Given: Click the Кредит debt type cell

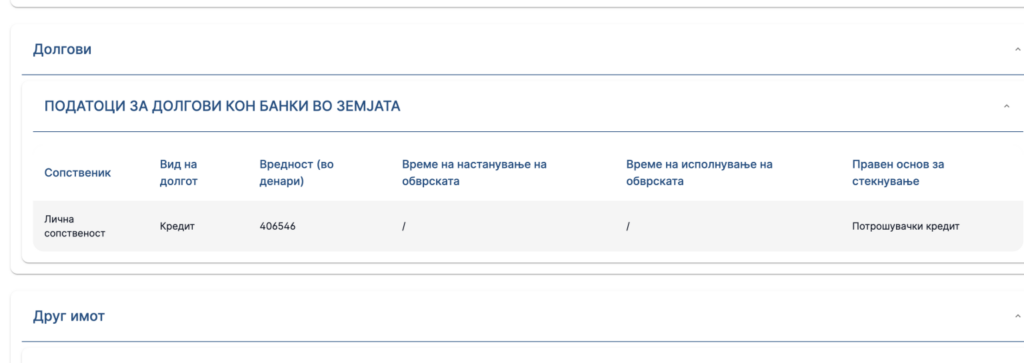Looking at the screenshot, I should pos(177,227).
